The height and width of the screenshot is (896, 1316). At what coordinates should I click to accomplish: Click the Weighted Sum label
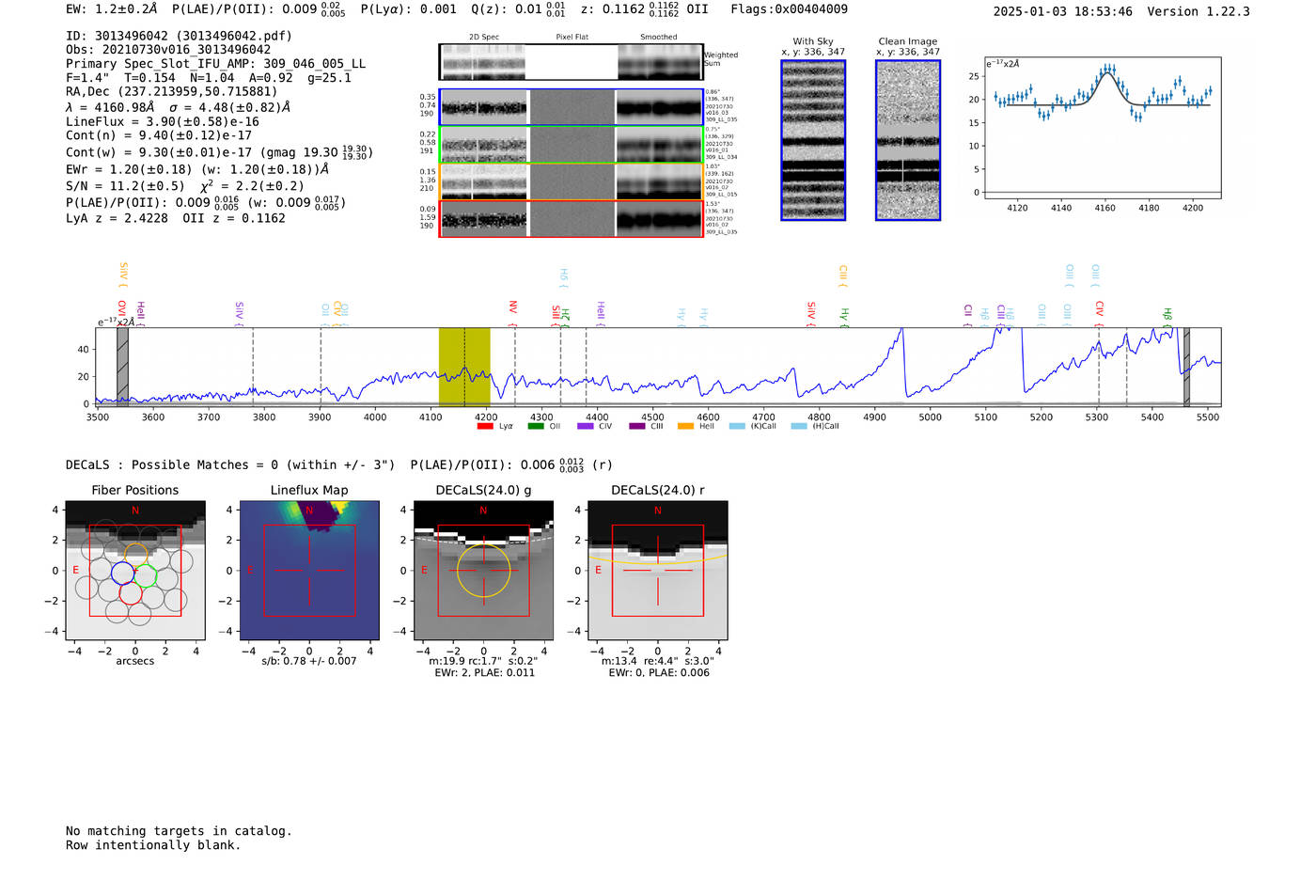point(721,59)
